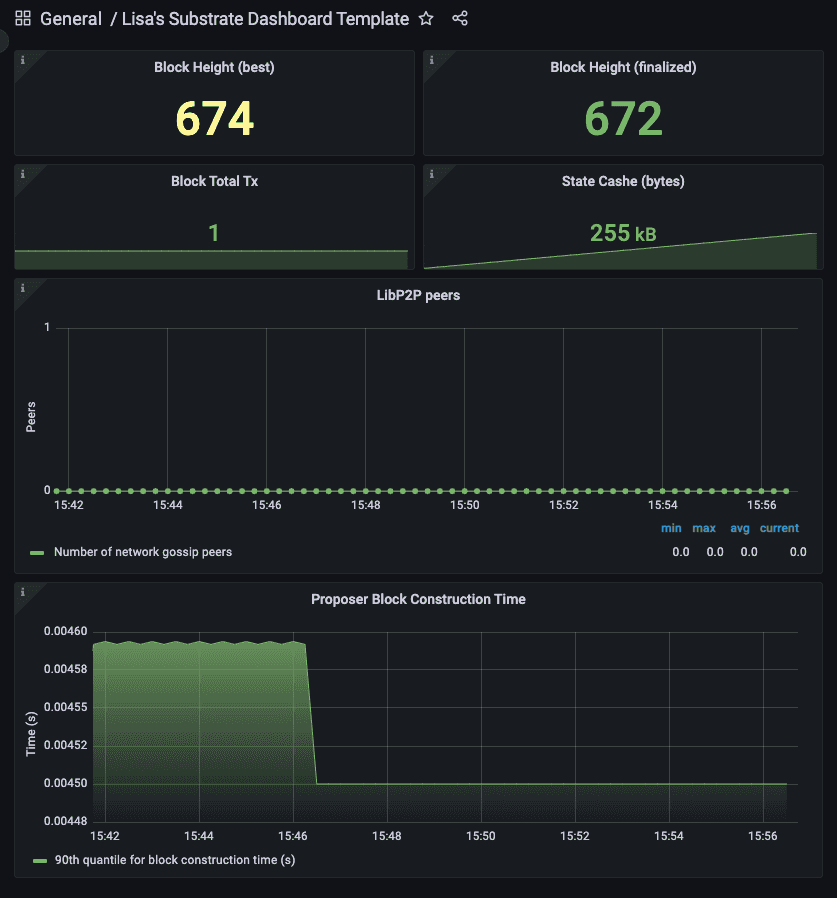Image resolution: width=837 pixels, height=898 pixels.
Task: Expand the collapsed left sidebar handle
Action: pyautogui.click(x=4, y=42)
